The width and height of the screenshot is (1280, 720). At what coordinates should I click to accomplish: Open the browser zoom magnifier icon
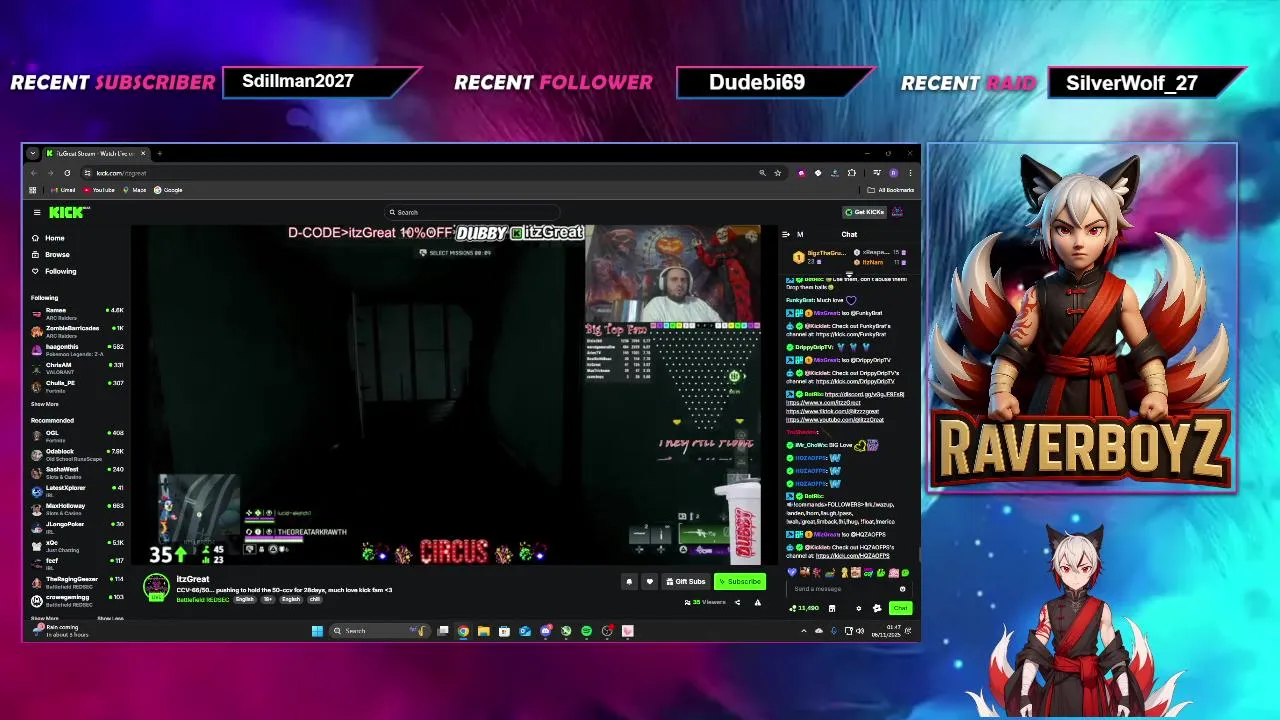[762, 173]
